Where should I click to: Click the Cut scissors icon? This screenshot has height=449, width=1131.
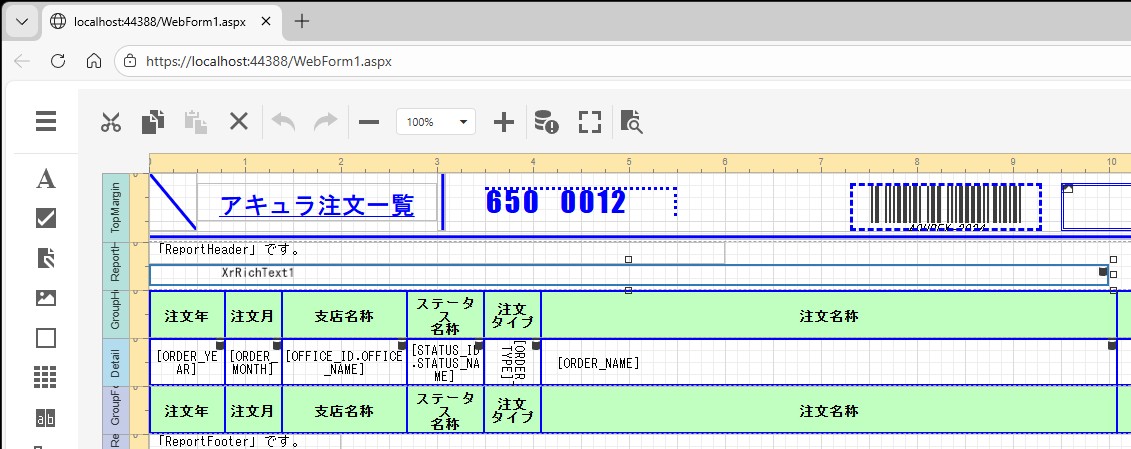click(110, 122)
